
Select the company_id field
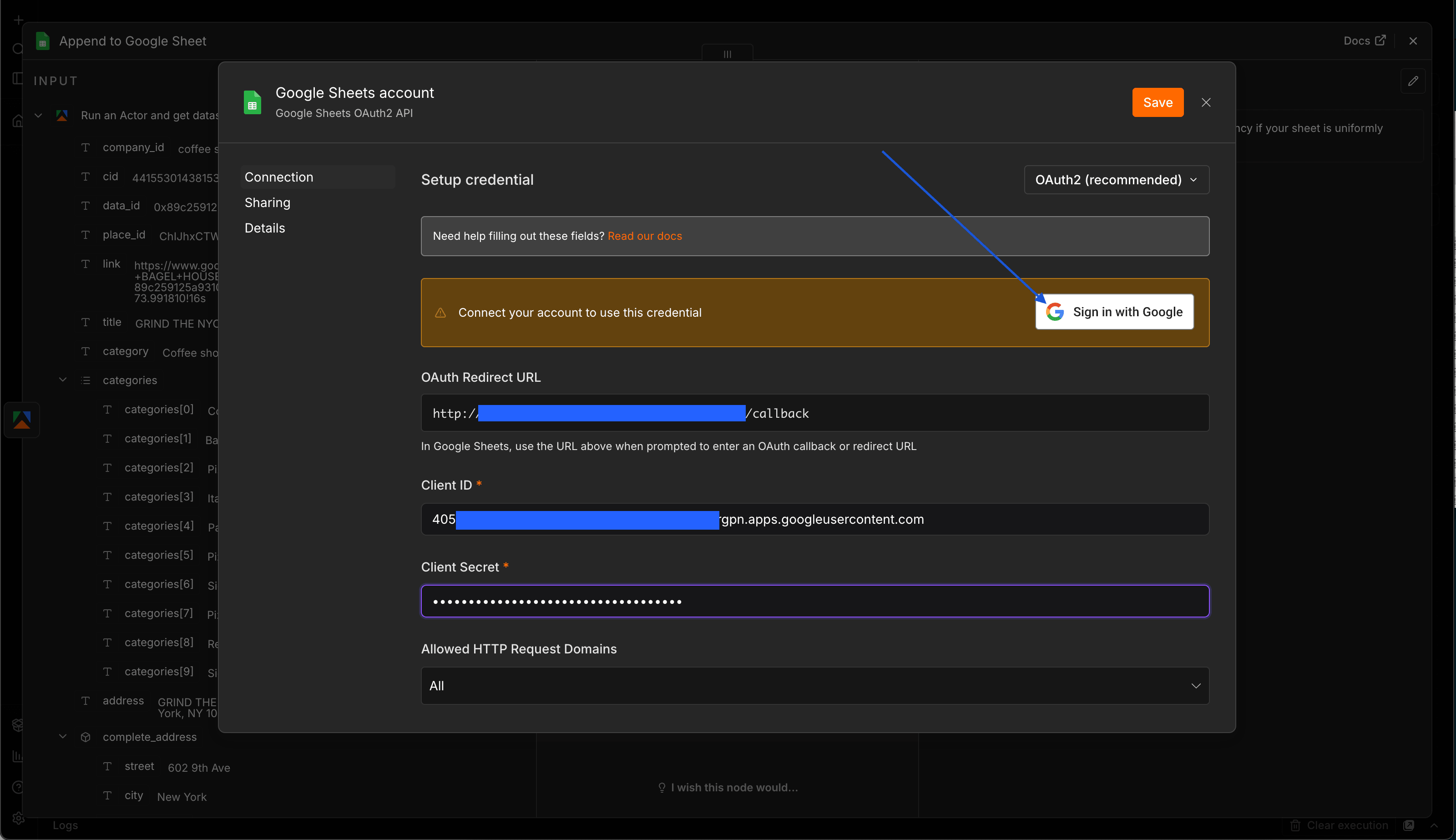133,148
